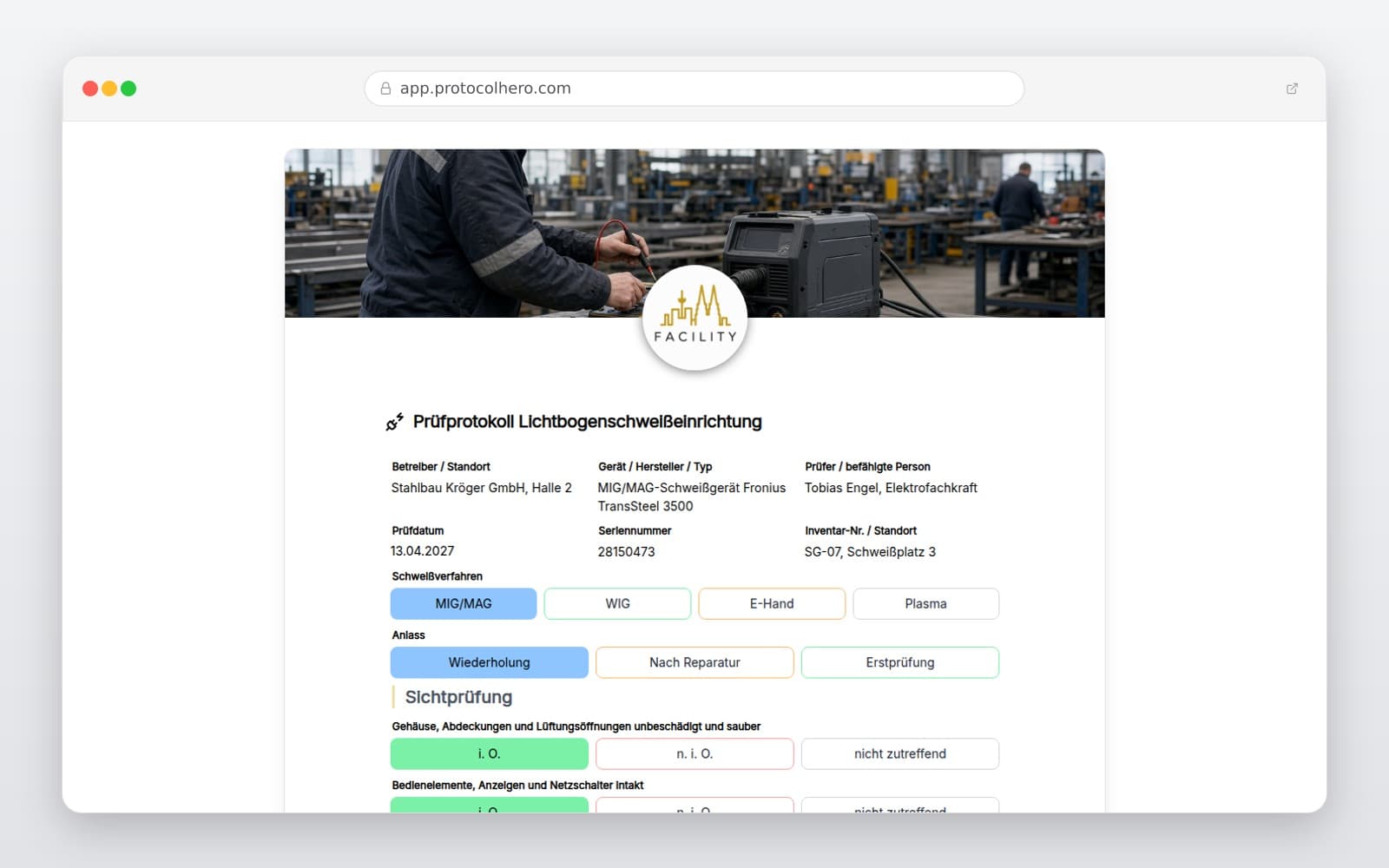
Task: Click the Inventar value SG-07, Schweißplatz 3
Action: [870, 552]
